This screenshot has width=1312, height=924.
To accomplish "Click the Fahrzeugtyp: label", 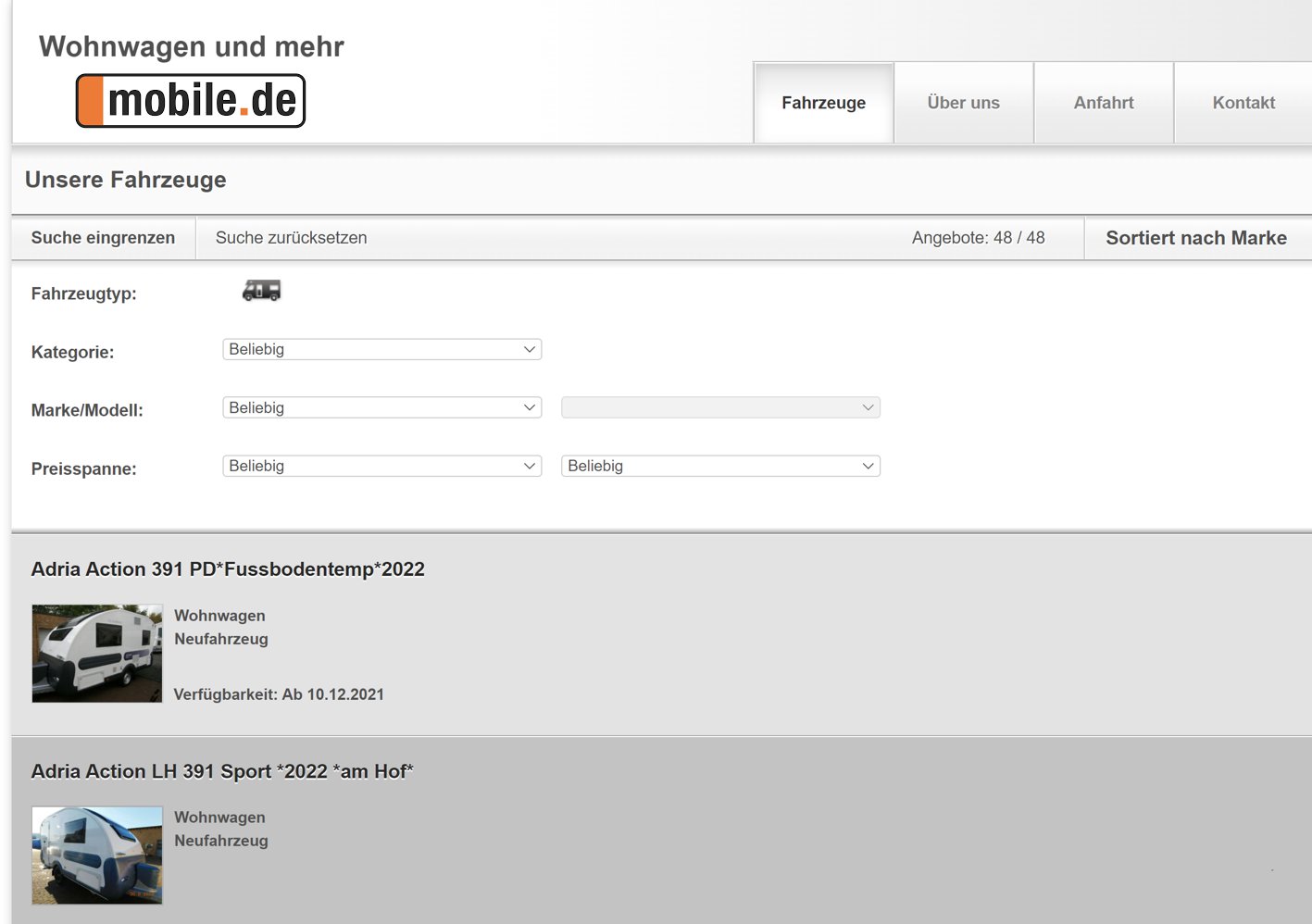I will (x=84, y=293).
